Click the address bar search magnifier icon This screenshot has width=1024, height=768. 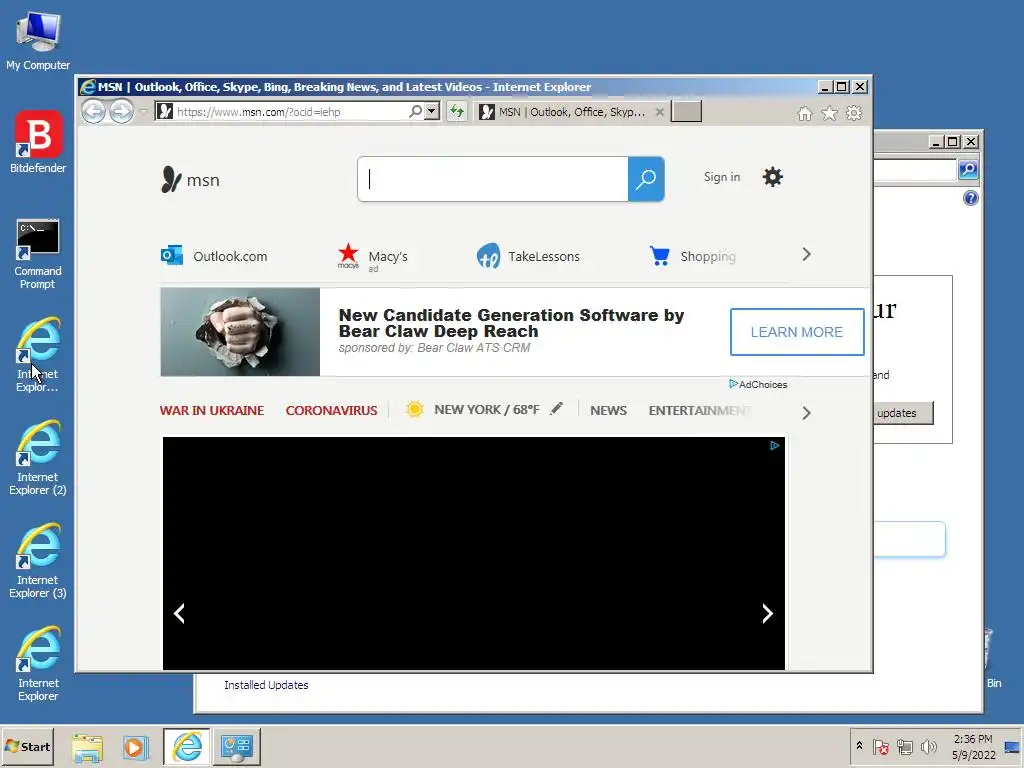coord(415,112)
